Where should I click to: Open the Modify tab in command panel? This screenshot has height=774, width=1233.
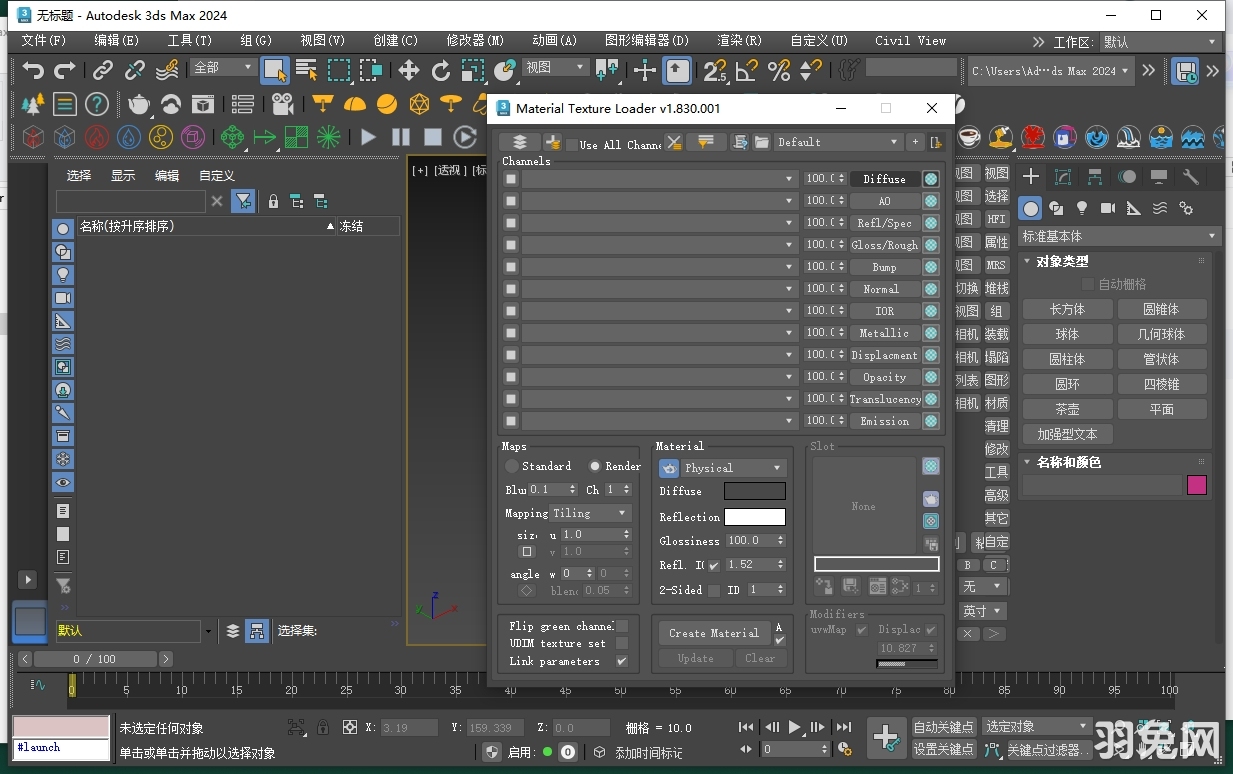pyautogui.click(x=1063, y=177)
